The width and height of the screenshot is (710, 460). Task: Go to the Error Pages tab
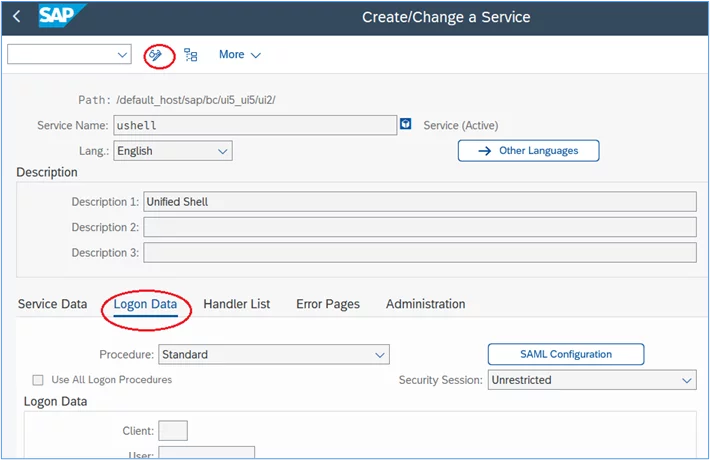coord(328,304)
